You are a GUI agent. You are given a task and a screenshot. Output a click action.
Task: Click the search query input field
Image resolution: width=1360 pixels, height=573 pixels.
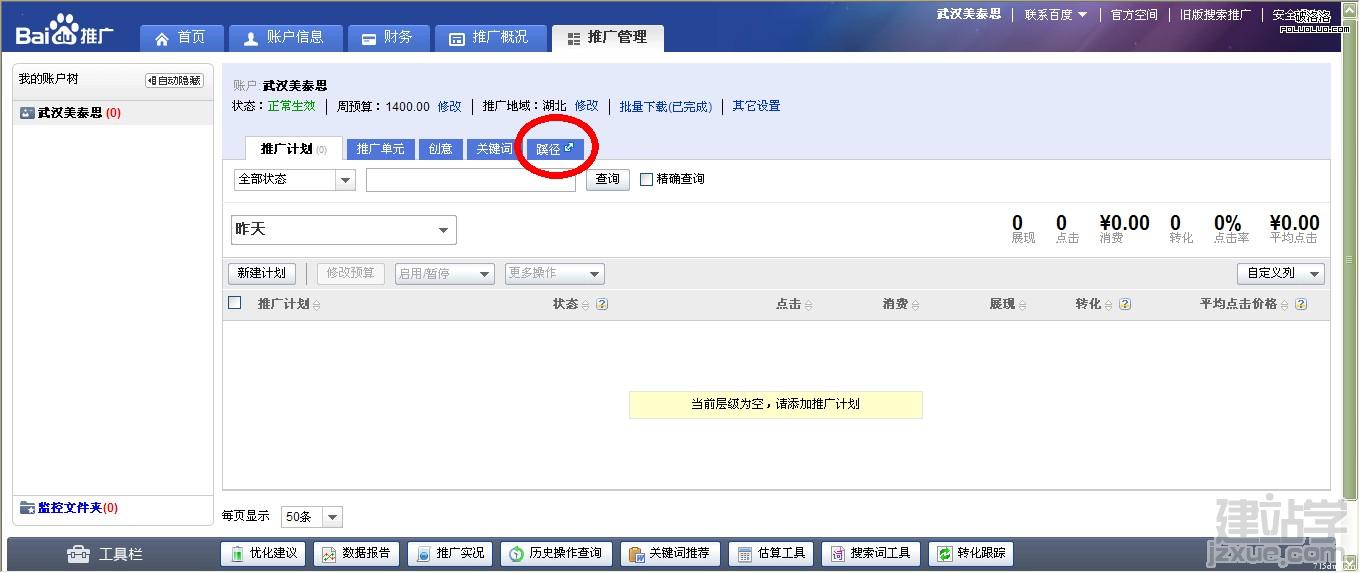click(470, 180)
